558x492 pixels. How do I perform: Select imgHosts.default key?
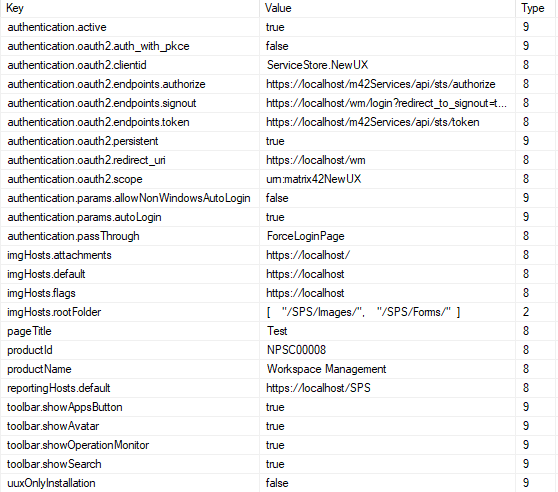point(46,274)
